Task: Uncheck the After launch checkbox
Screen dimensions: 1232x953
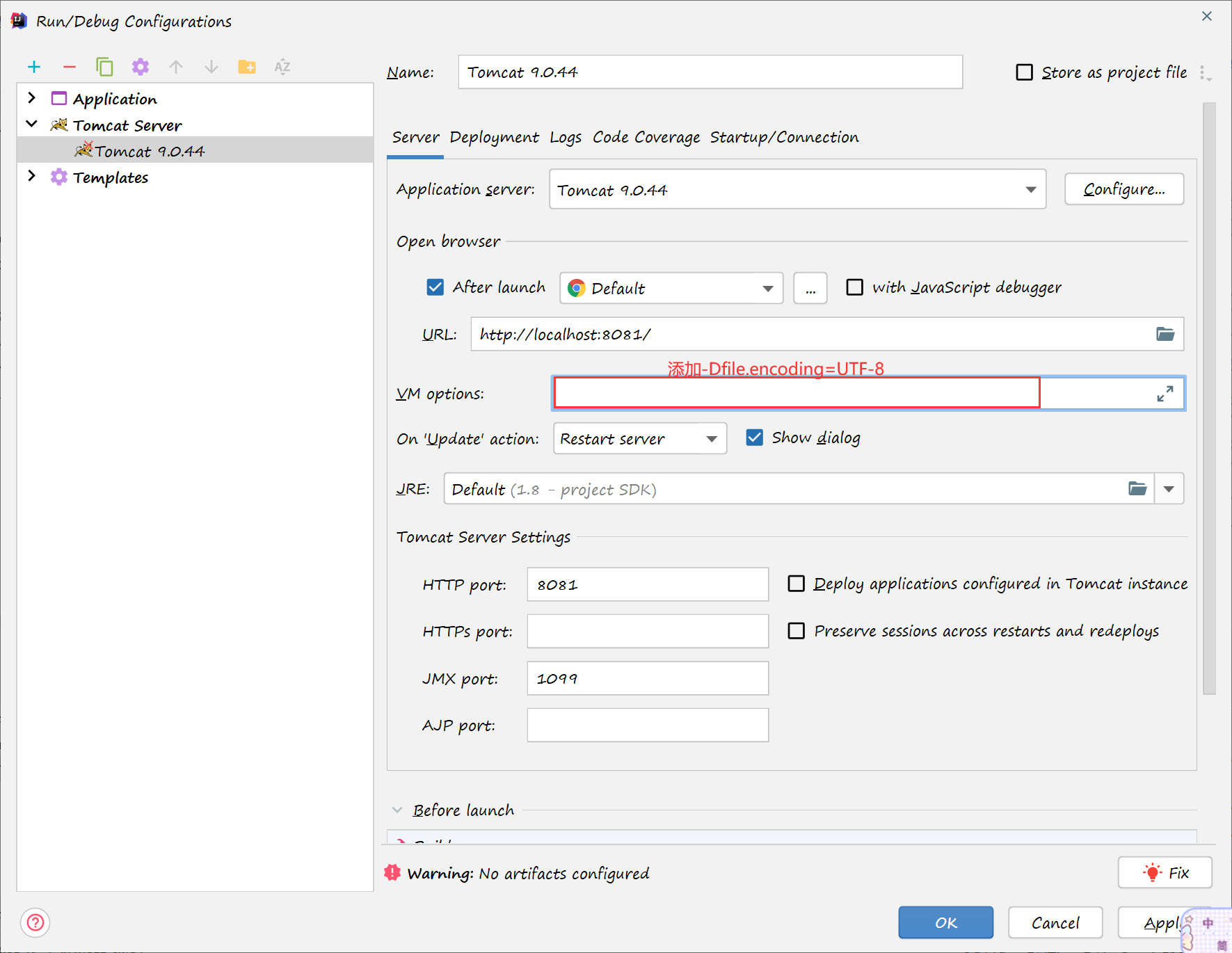Action: (435, 287)
